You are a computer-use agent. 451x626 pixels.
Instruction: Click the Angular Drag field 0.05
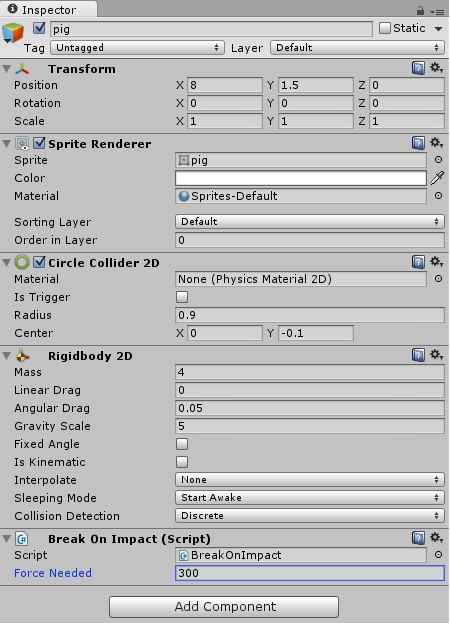(310, 408)
